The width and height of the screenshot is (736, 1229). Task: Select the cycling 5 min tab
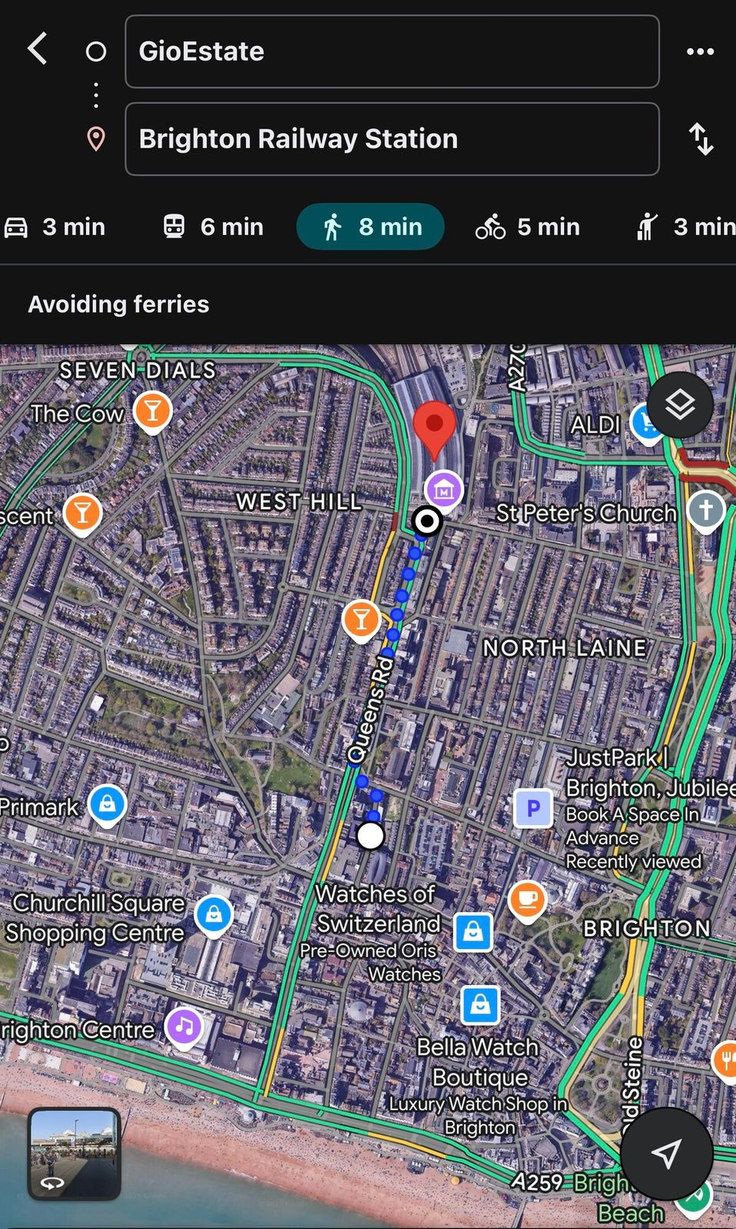click(527, 227)
